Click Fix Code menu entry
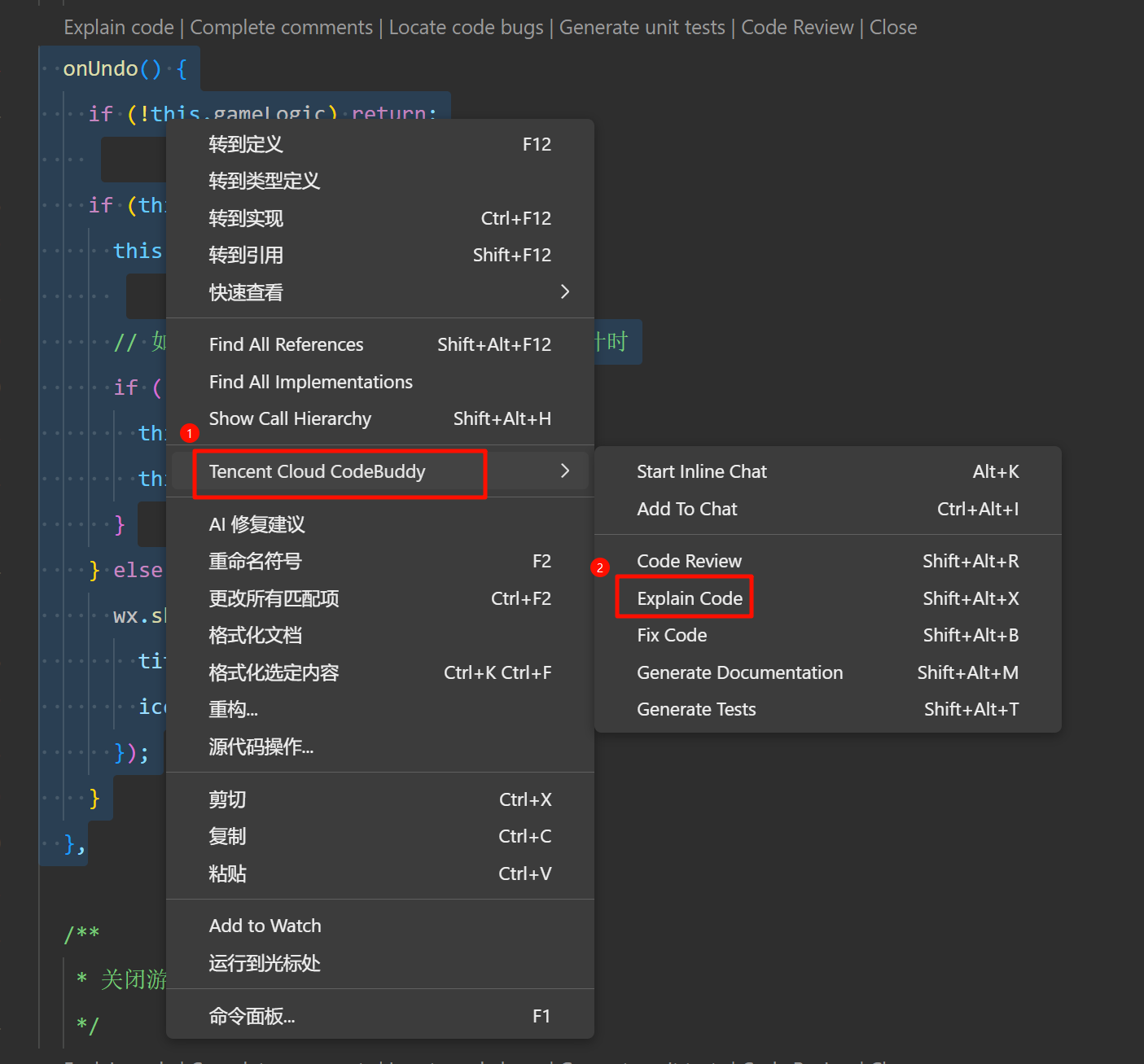Viewport: 1144px width, 1064px height. pyautogui.click(x=672, y=635)
